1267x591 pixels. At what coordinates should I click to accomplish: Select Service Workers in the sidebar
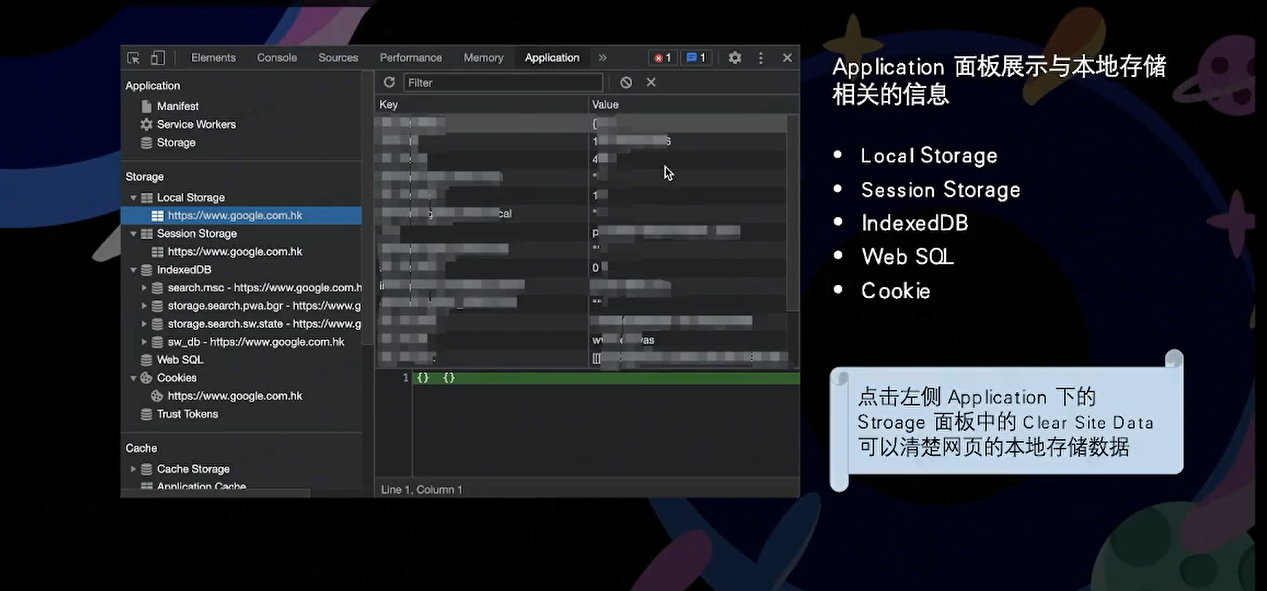pyautogui.click(x=196, y=124)
